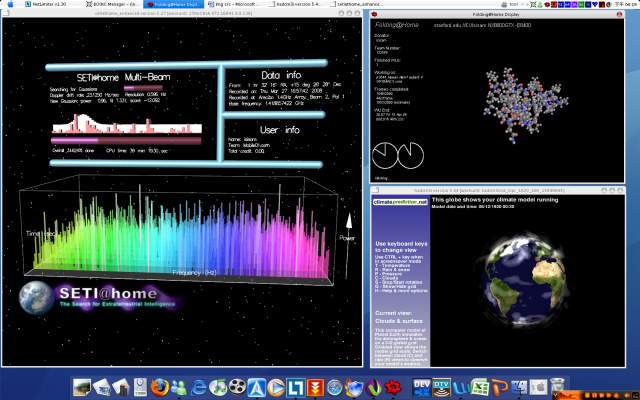
Task: Click the SETI window title bar menu icon
Action: click(7, 13)
